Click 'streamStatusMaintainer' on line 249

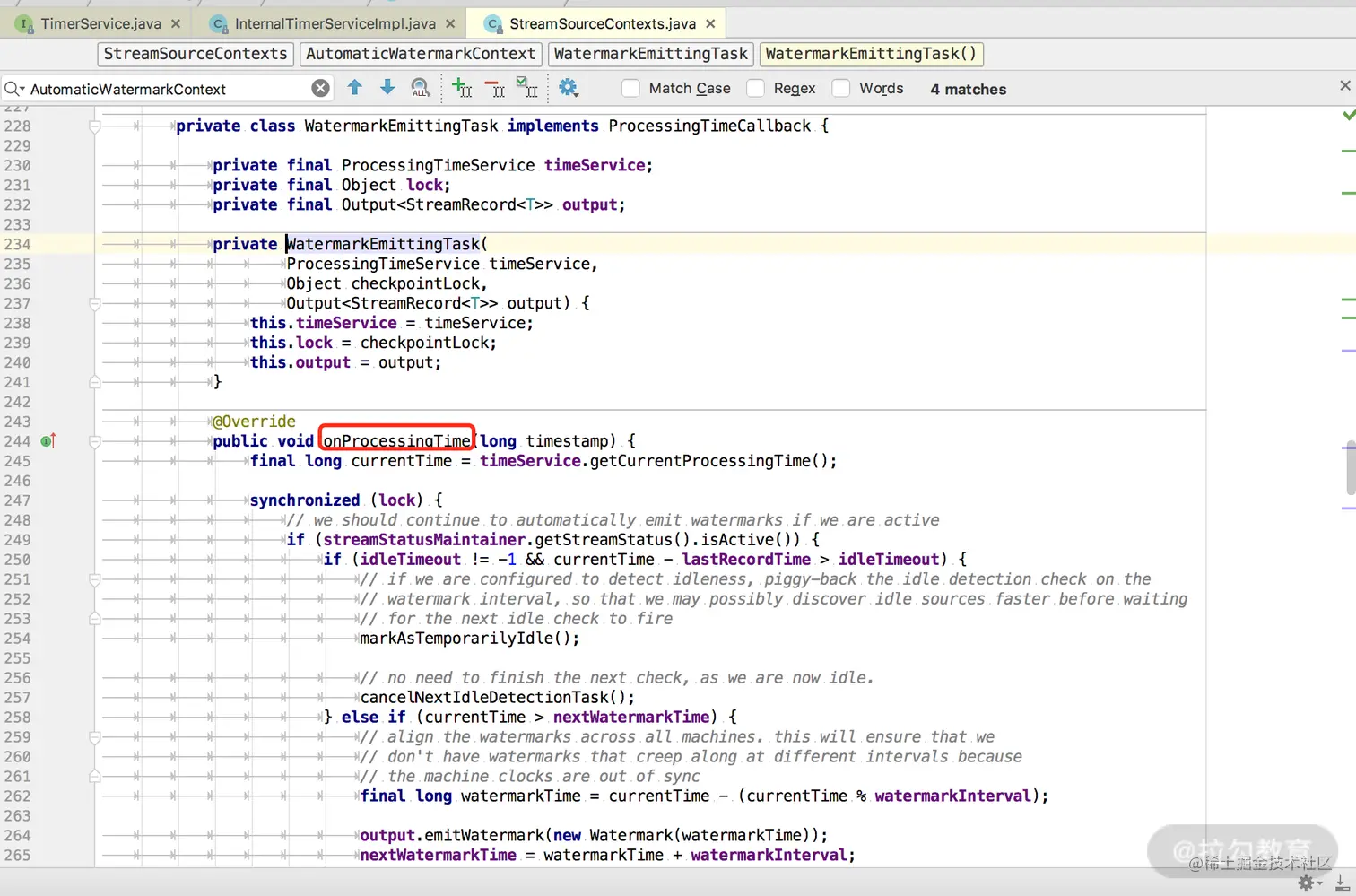424,540
